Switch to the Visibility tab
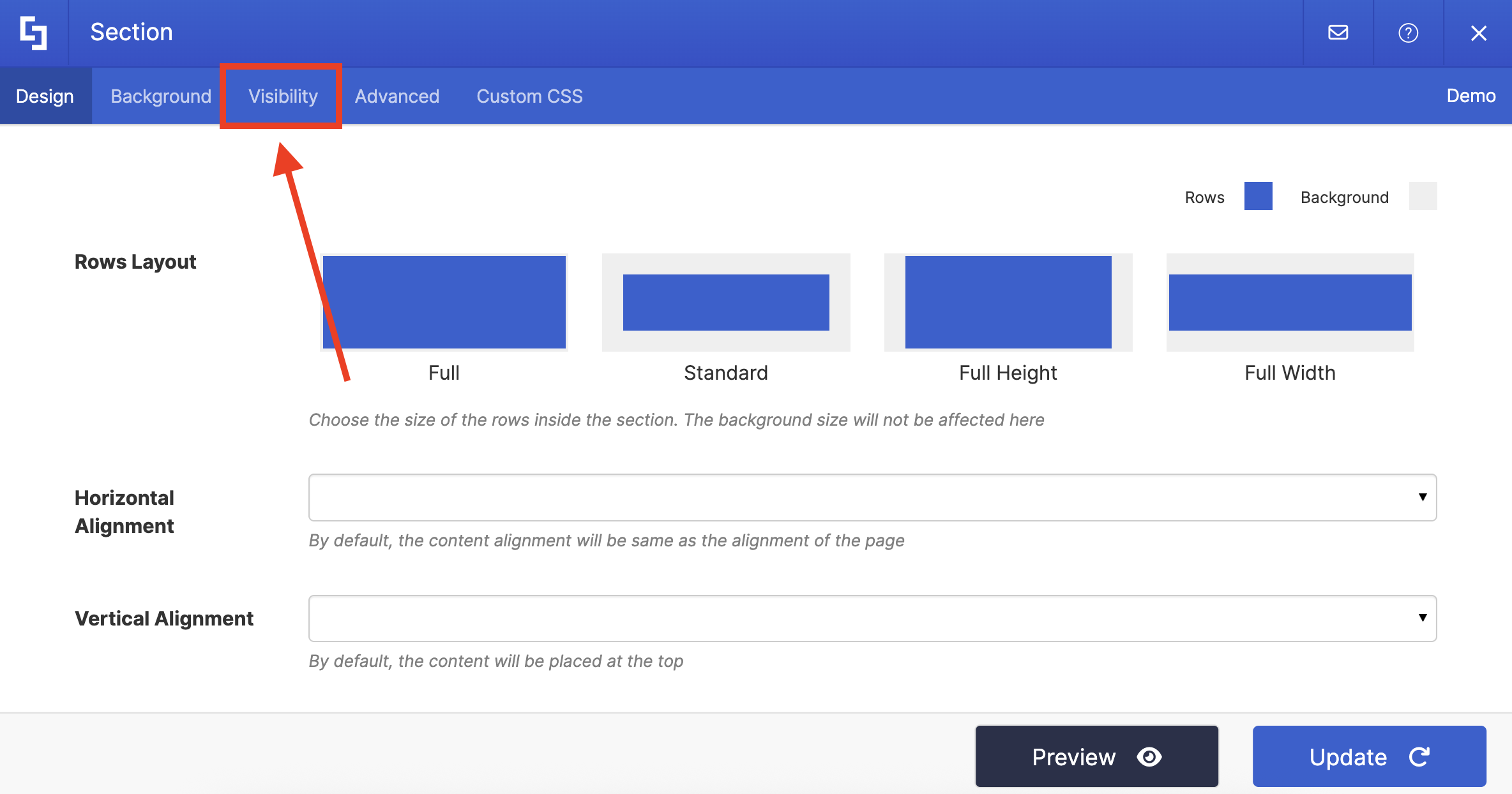Screen dimensions: 1512x794 tap(282, 96)
